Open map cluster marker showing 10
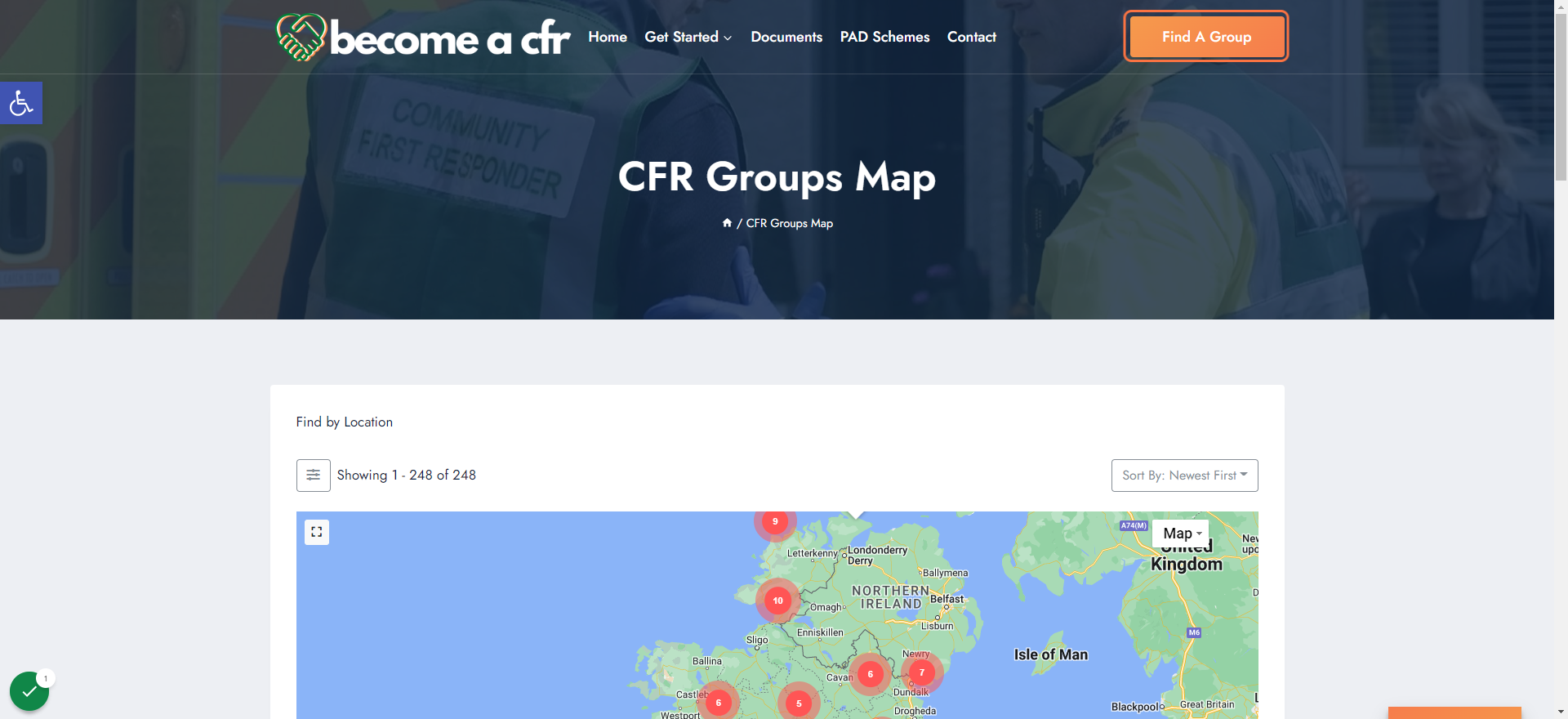Viewport: 1568px width, 719px height. click(x=777, y=601)
